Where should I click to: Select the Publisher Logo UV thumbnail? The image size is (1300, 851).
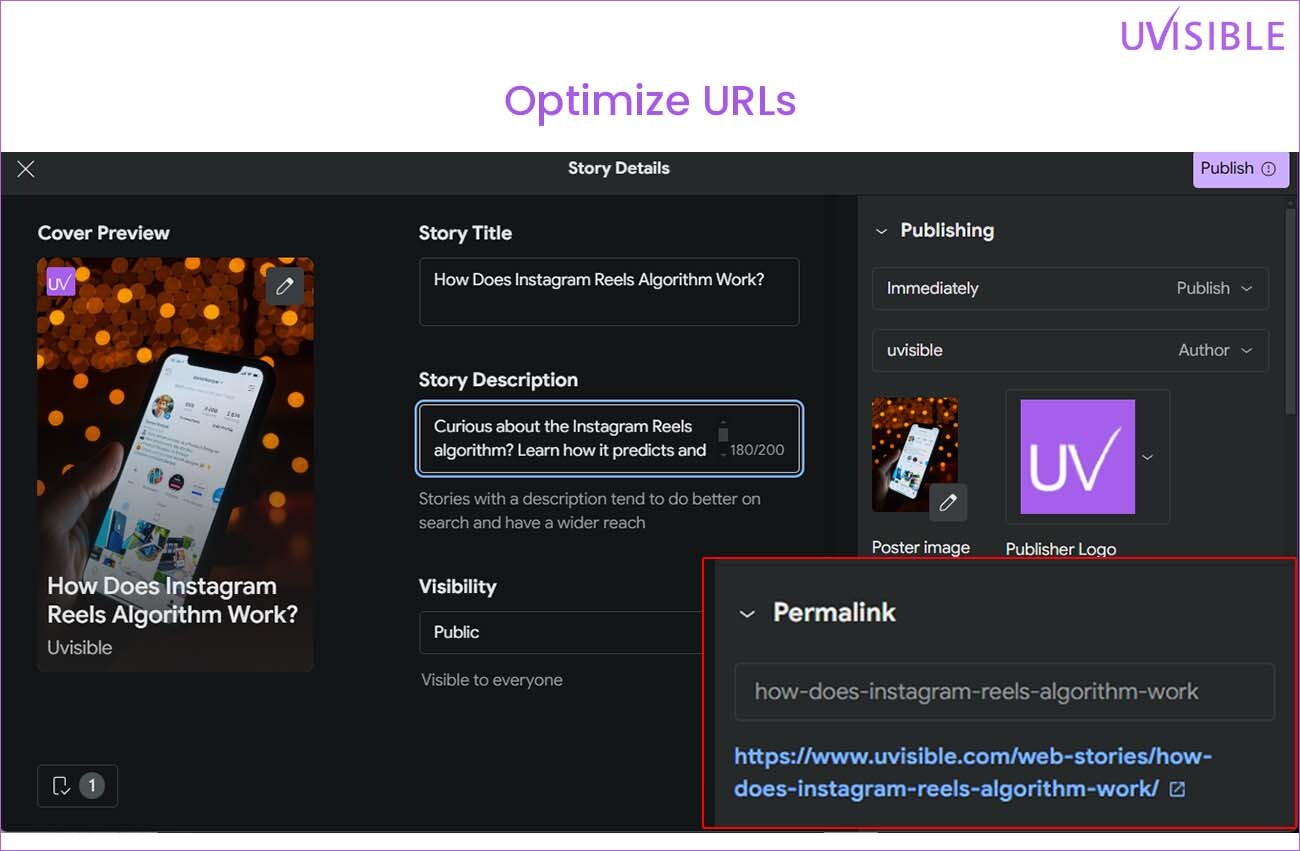pyautogui.click(x=1078, y=457)
